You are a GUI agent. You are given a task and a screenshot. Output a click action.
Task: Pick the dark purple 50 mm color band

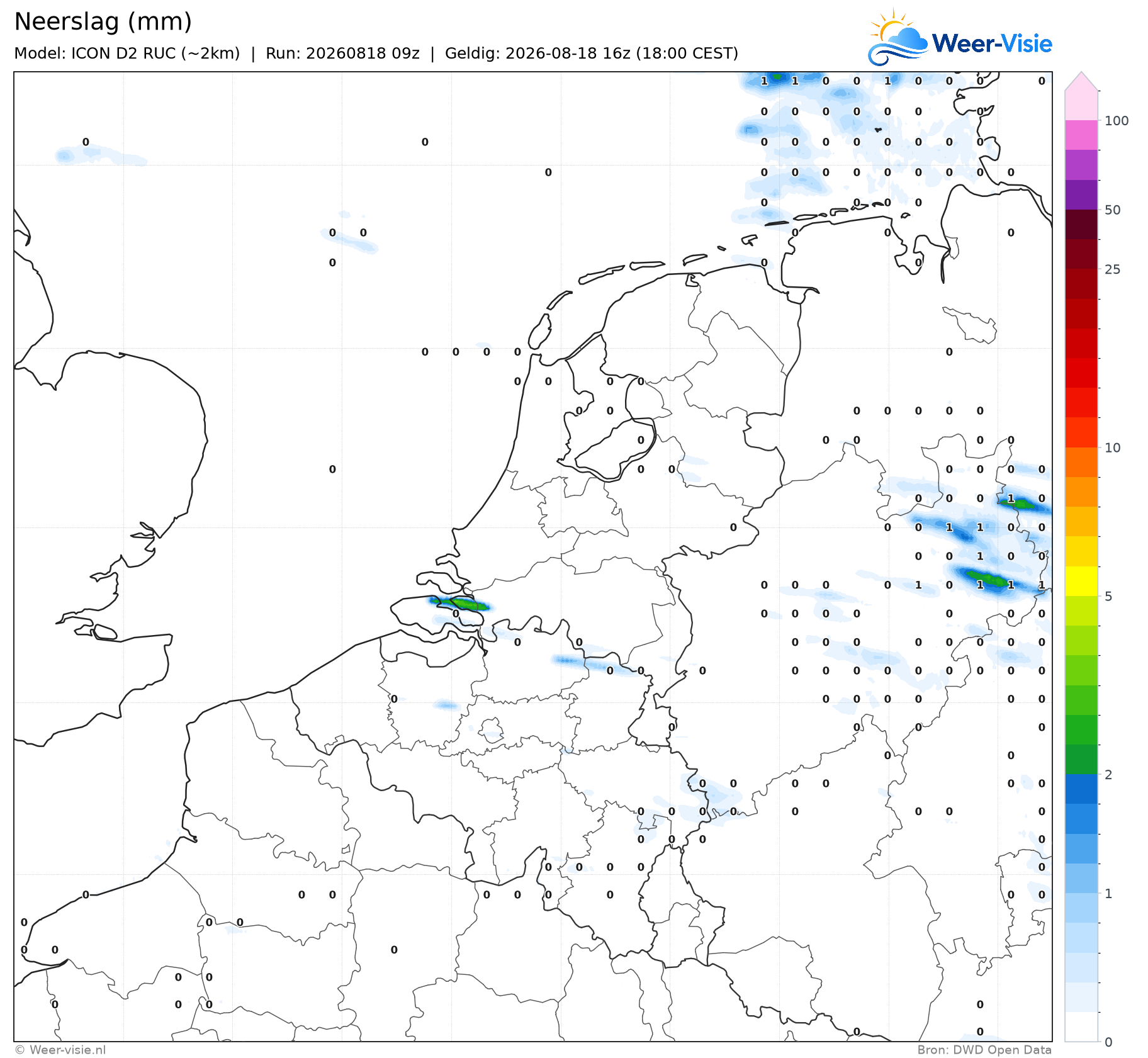(1081, 194)
